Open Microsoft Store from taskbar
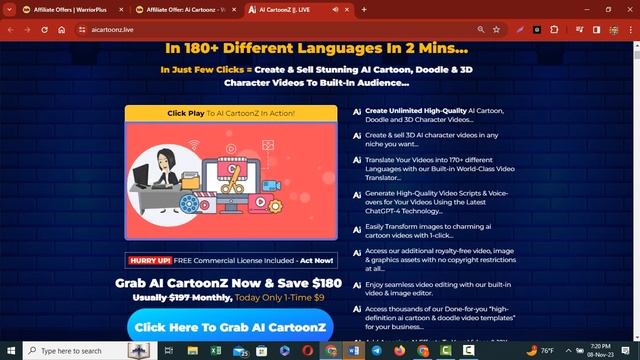The height and width of the screenshot is (360, 640). tap(262, 350)
